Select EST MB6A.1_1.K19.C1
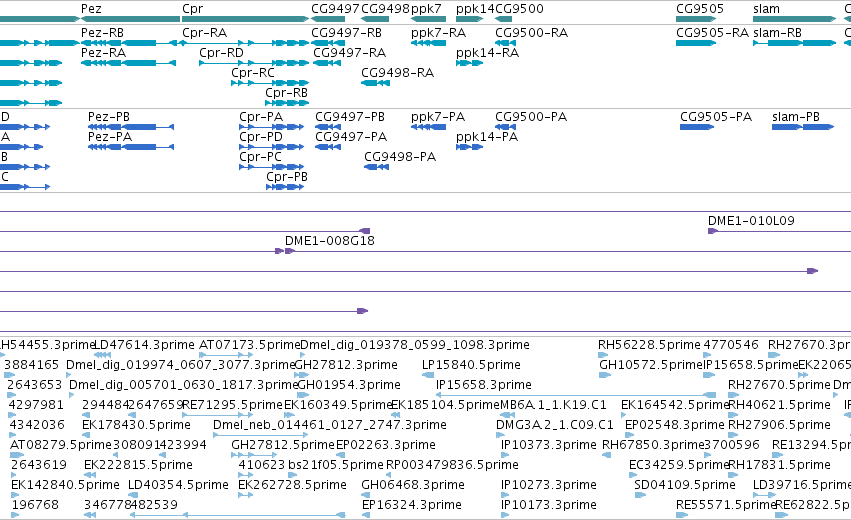Viewport: 851px width, 520px height. click(x=552, y=405)
